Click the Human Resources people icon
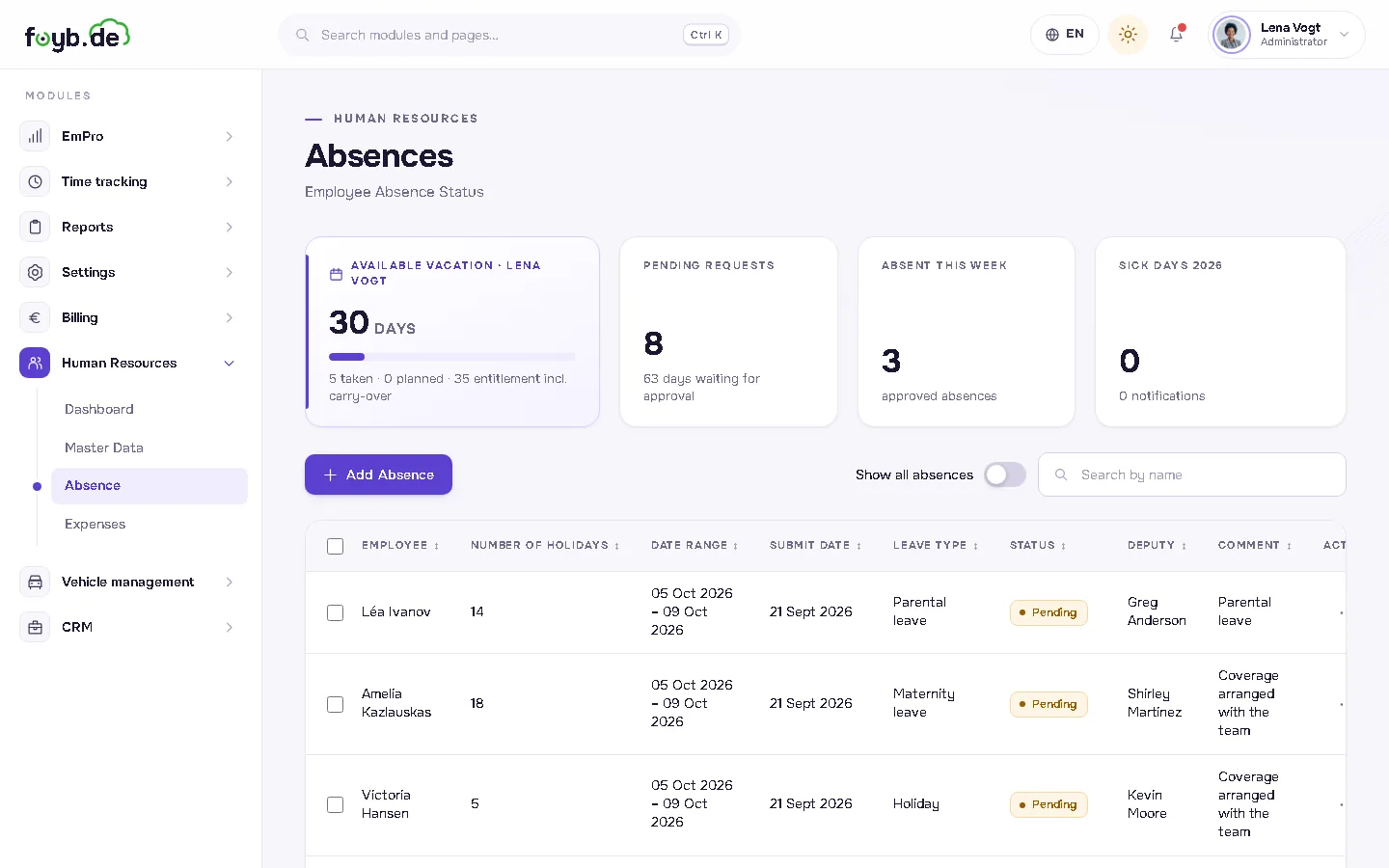 pos(35,363)
